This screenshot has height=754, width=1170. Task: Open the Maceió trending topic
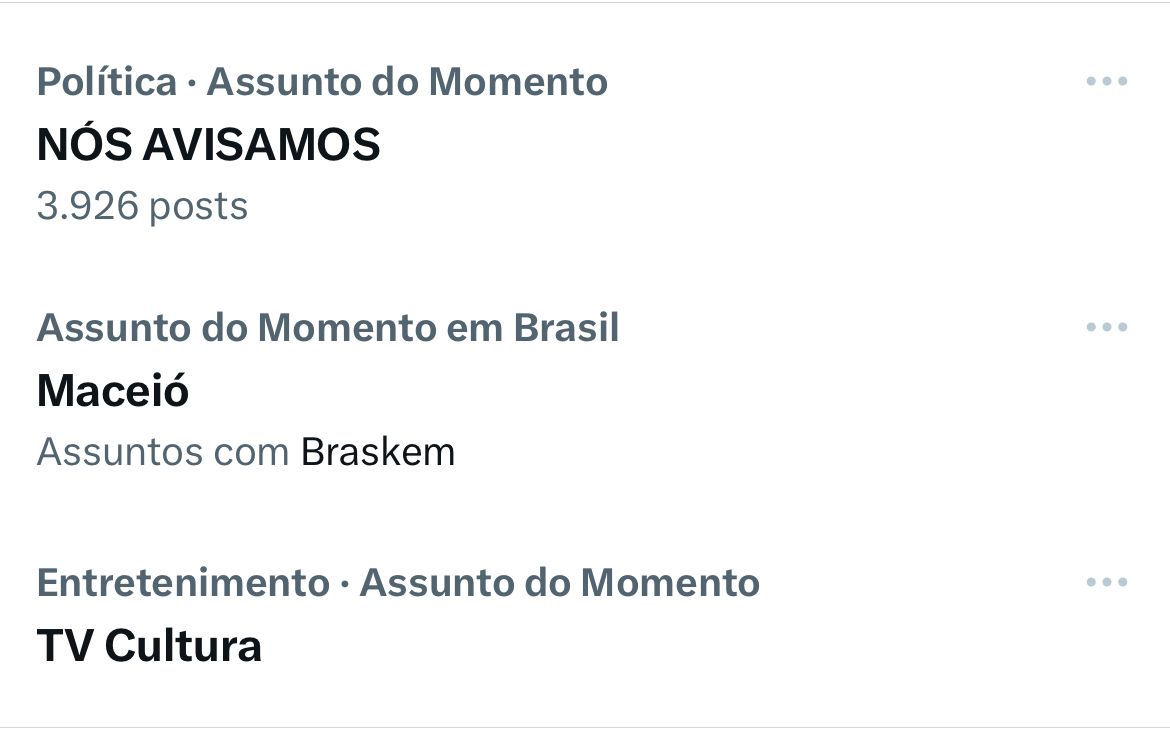click(112, 391)
